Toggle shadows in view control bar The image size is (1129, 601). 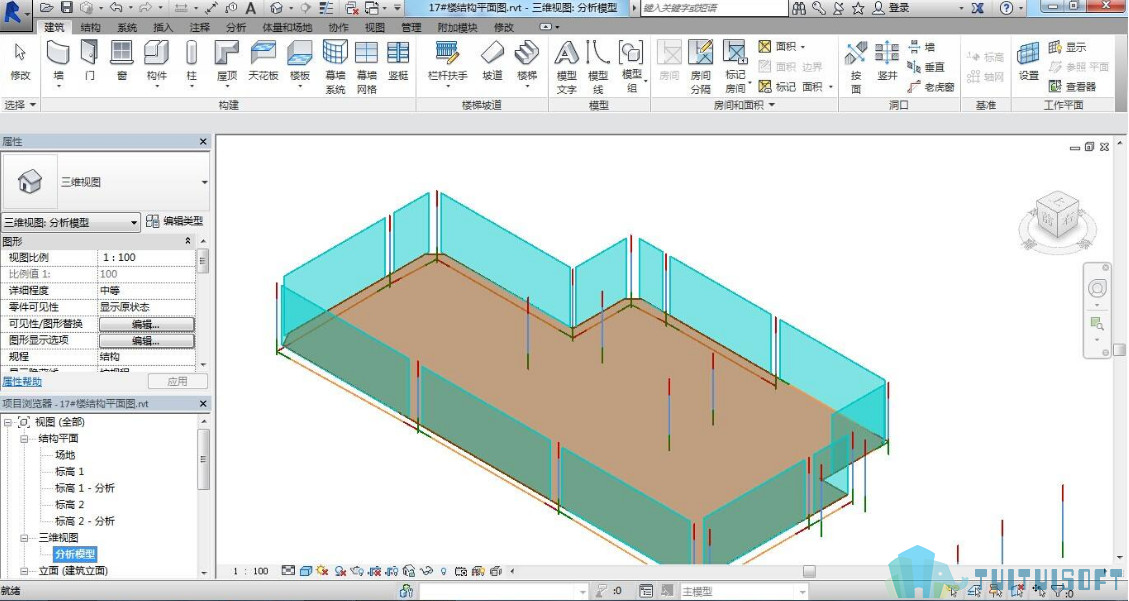tap(340, 571)
